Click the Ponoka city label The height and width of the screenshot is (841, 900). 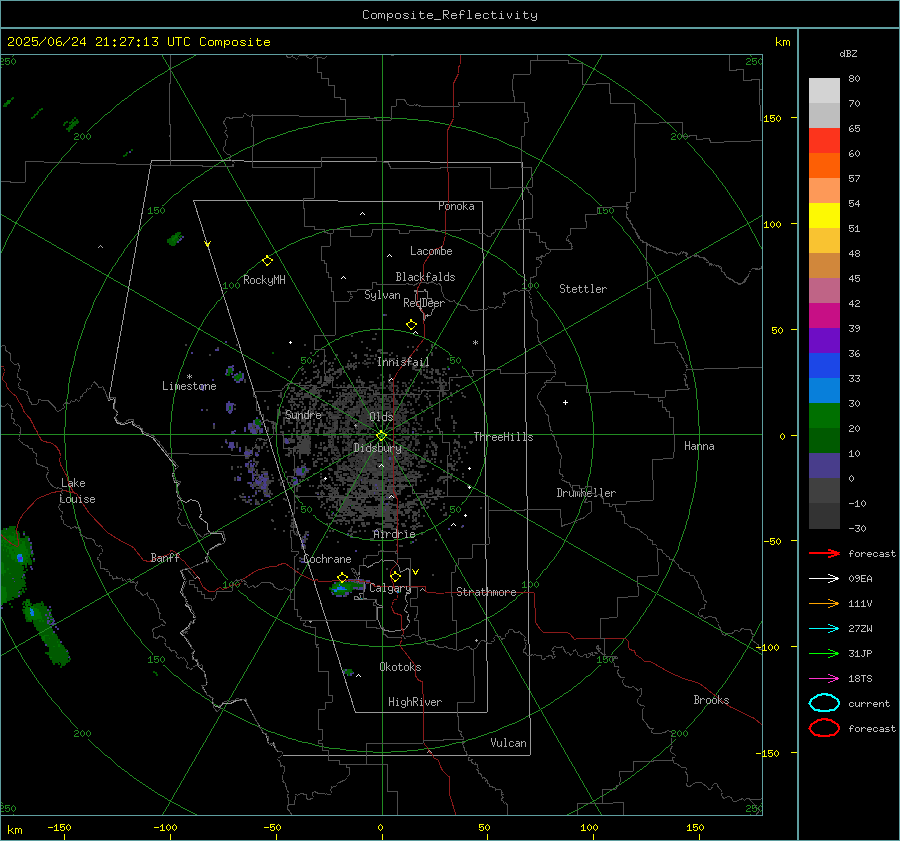[456, 206]
